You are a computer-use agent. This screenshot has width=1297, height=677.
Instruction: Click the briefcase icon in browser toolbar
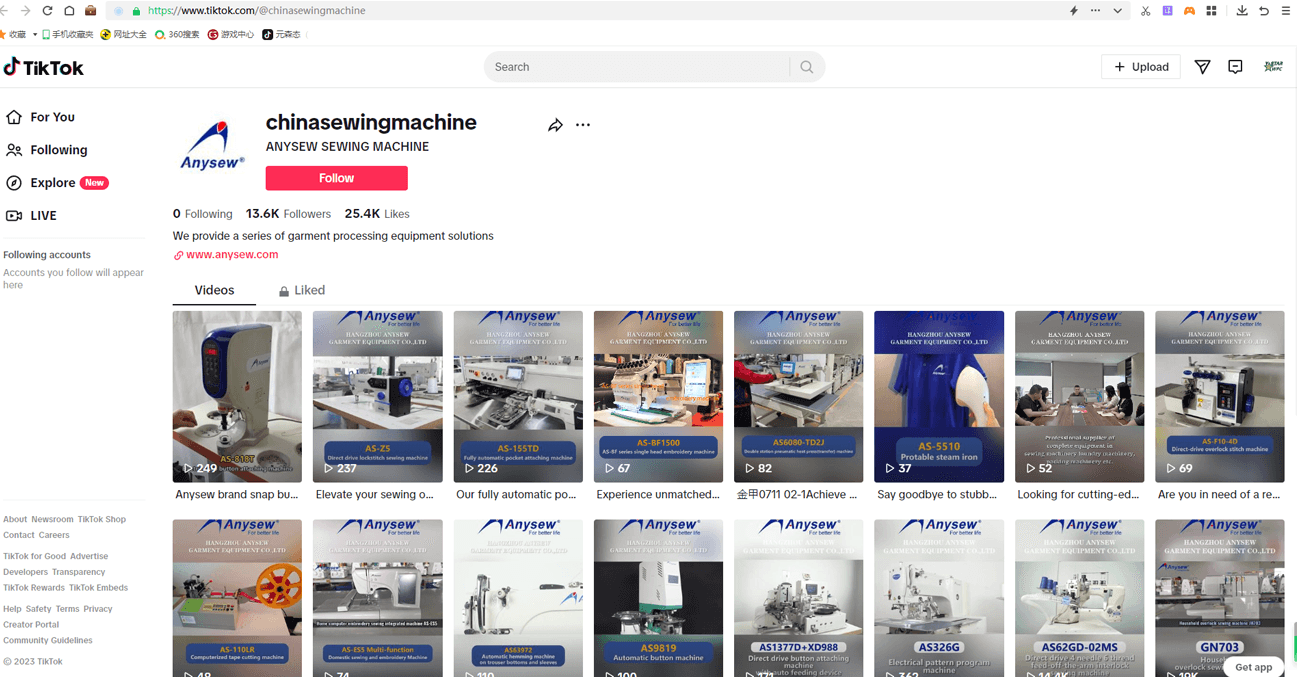click(x=90, y=10)
